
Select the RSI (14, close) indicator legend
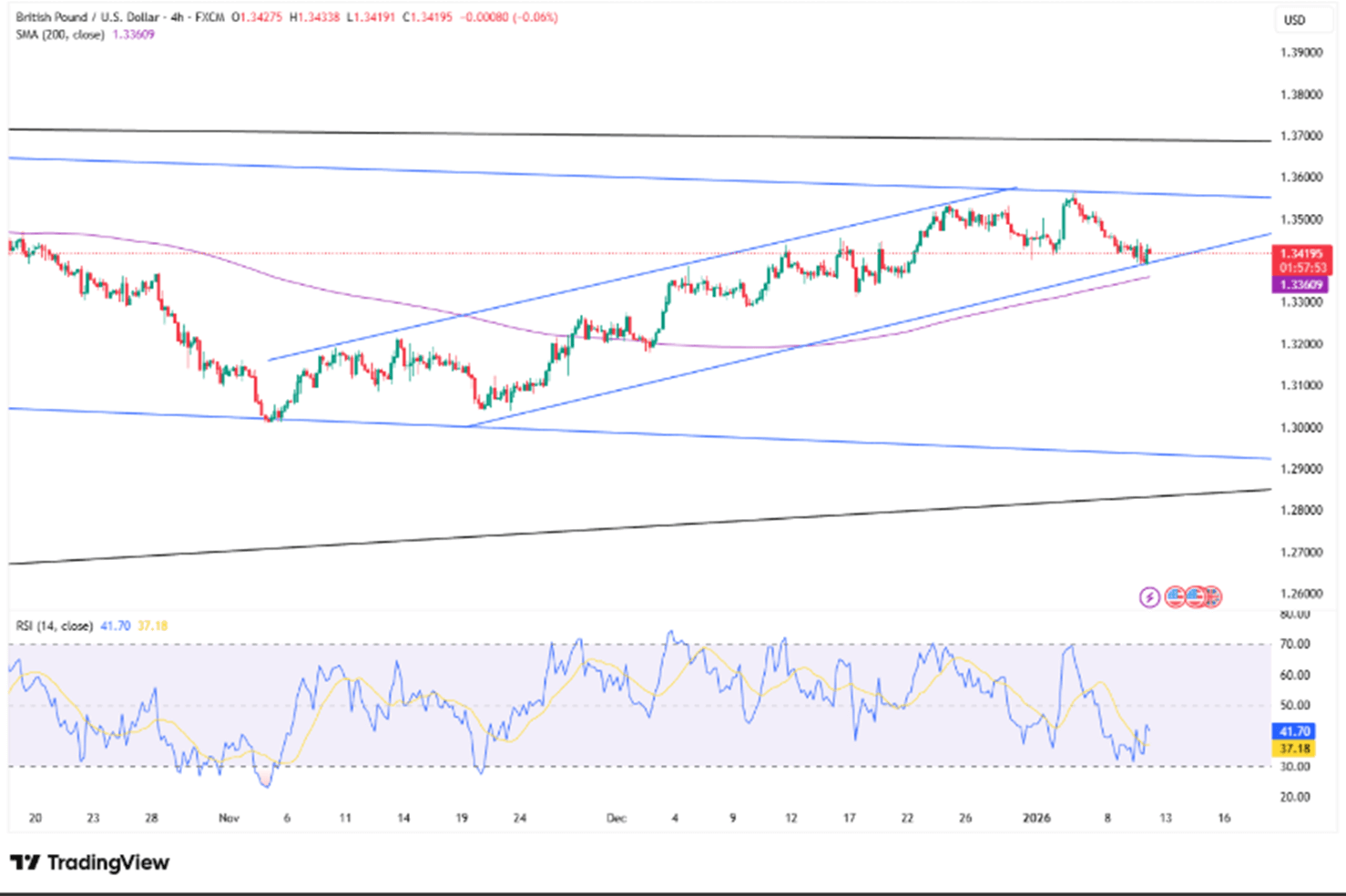[55, 626]
